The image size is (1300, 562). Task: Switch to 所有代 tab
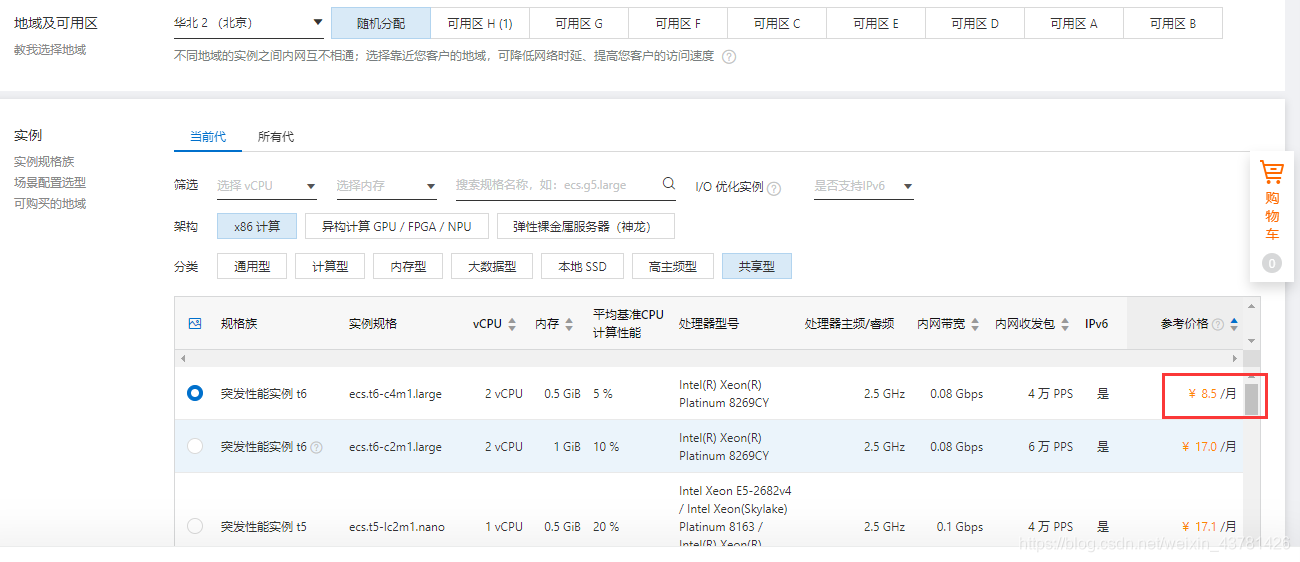276,137
